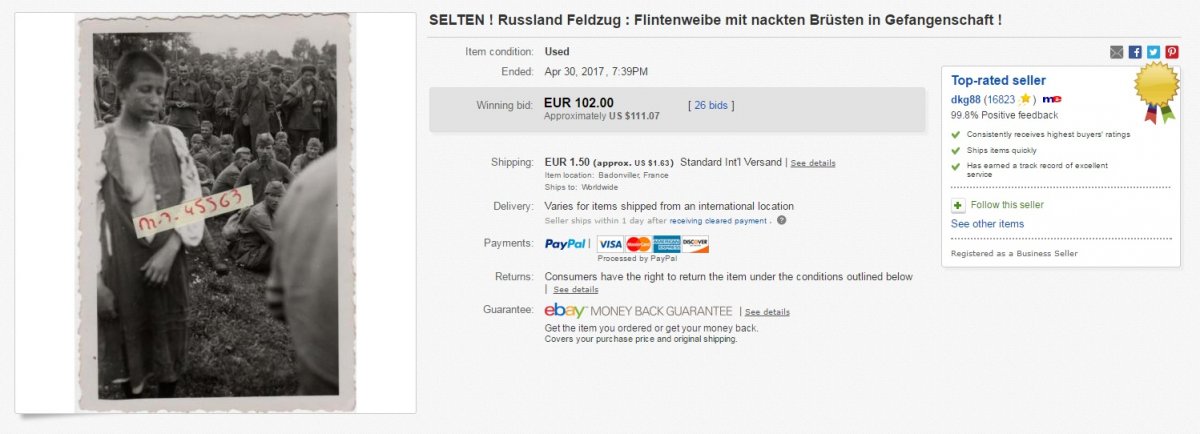1200x434 pixels.
Task: View the 26 bids history
Action: (710, 104)
